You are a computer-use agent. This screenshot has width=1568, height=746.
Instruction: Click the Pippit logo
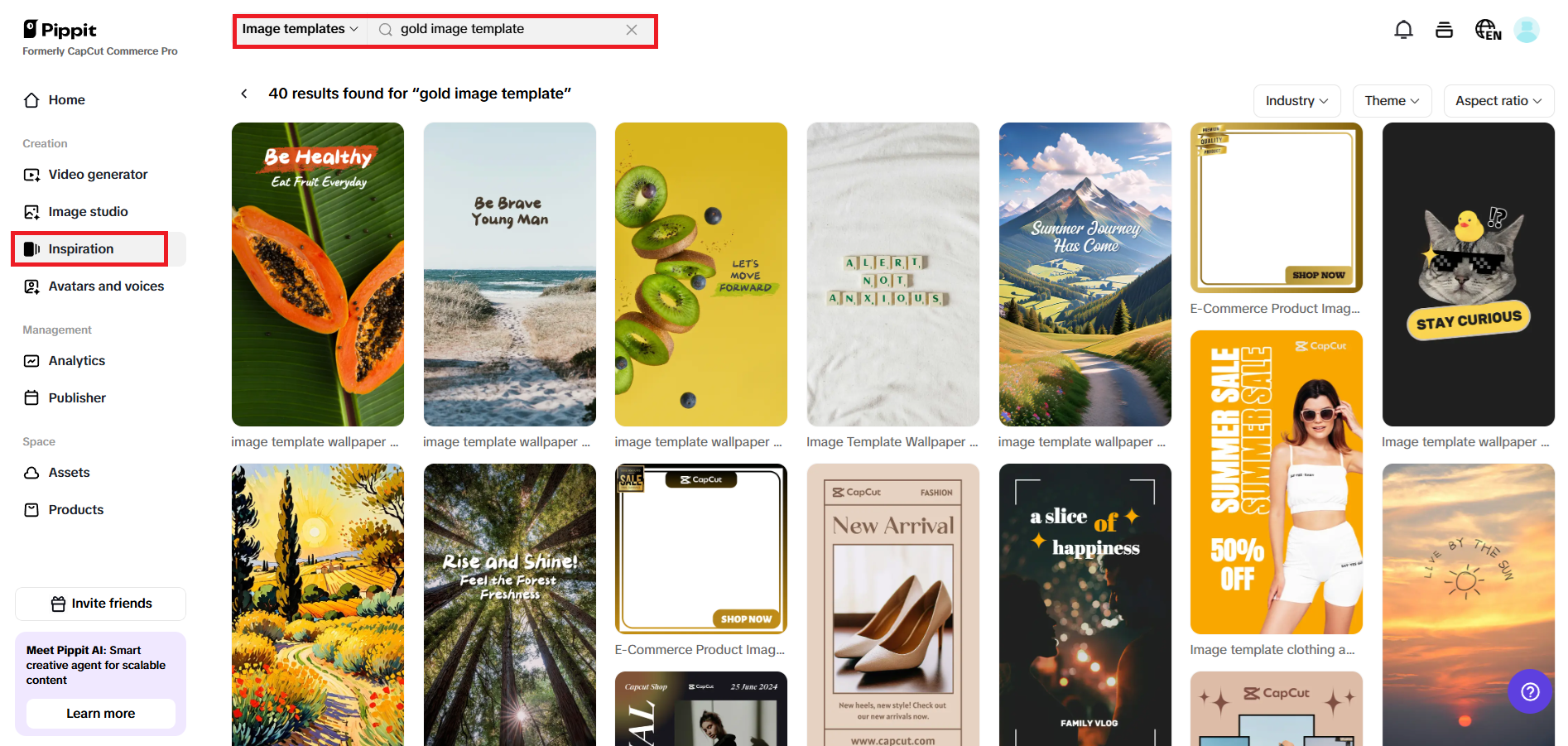click(x=60, y=30)
